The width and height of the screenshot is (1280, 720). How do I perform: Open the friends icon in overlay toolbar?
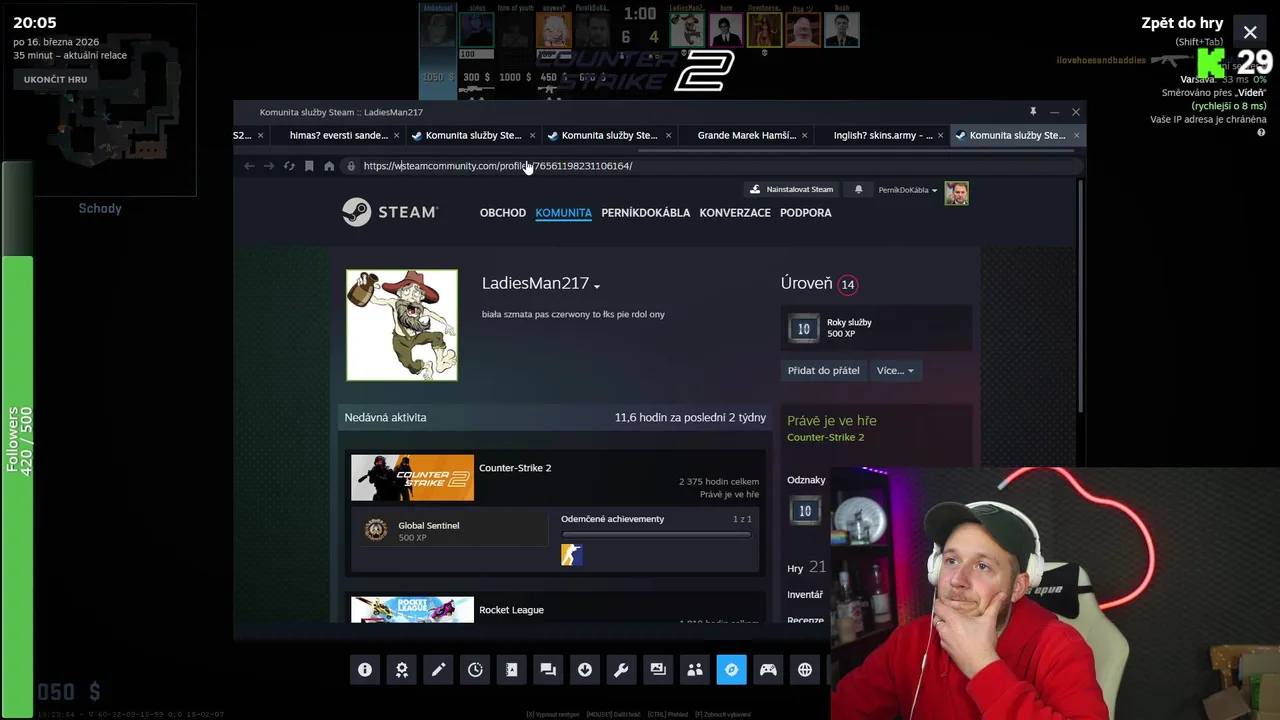pyautogui.click(x=695, y=670)
